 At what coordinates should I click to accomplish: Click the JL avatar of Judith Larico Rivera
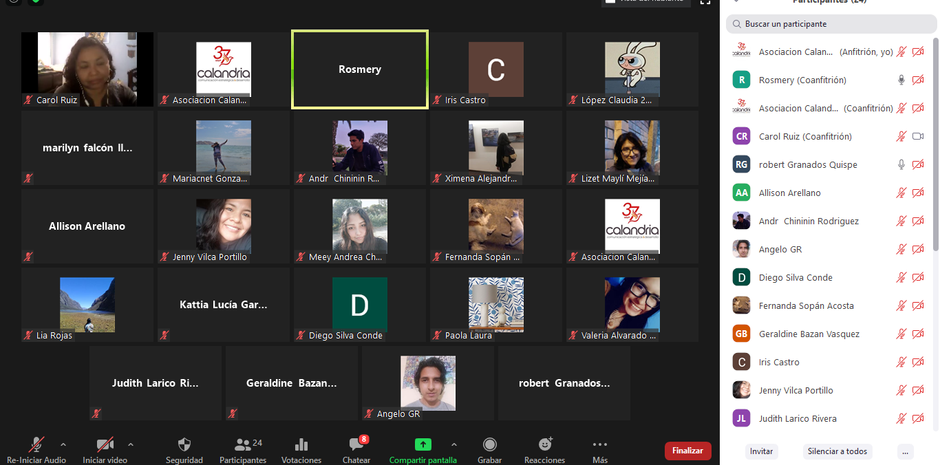tap(742, 418)
